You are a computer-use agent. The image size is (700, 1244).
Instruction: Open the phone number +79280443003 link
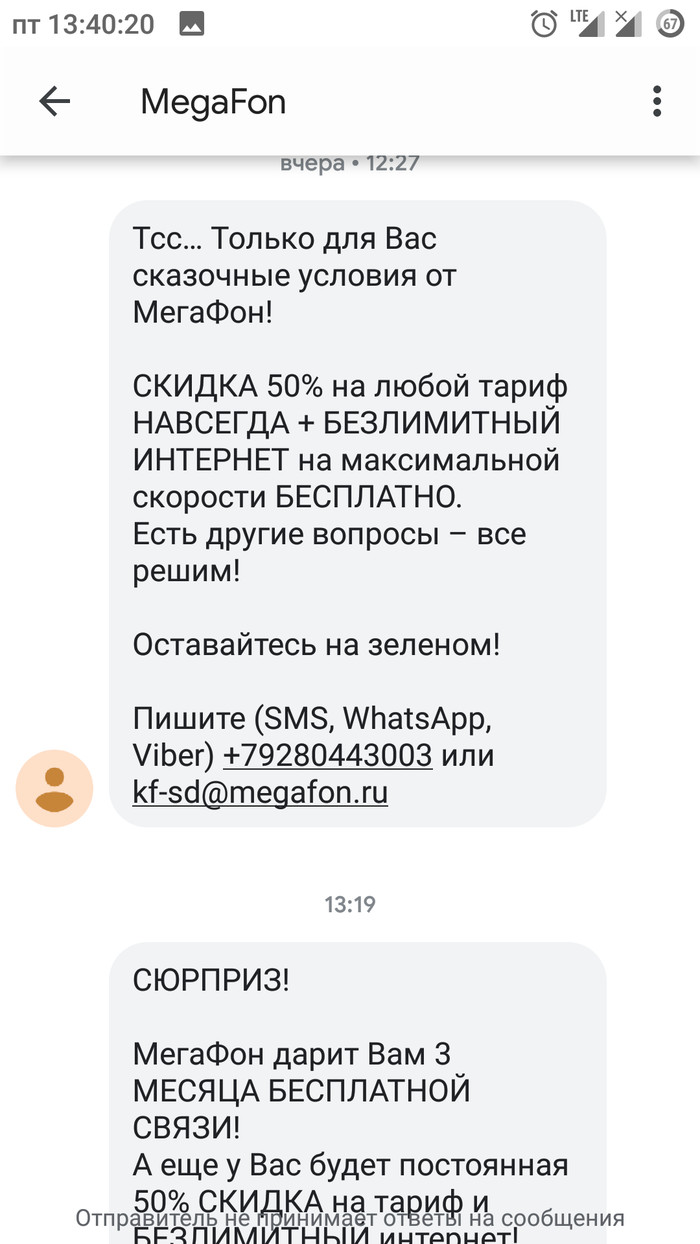328,755
